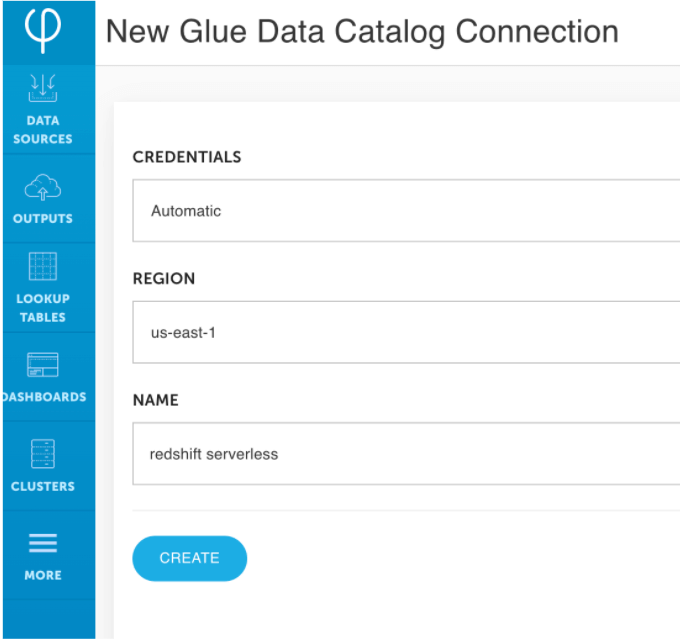This screenshot has width=680, height=639.
Task: Open the More hamburger menu icon
Action: 43,543
